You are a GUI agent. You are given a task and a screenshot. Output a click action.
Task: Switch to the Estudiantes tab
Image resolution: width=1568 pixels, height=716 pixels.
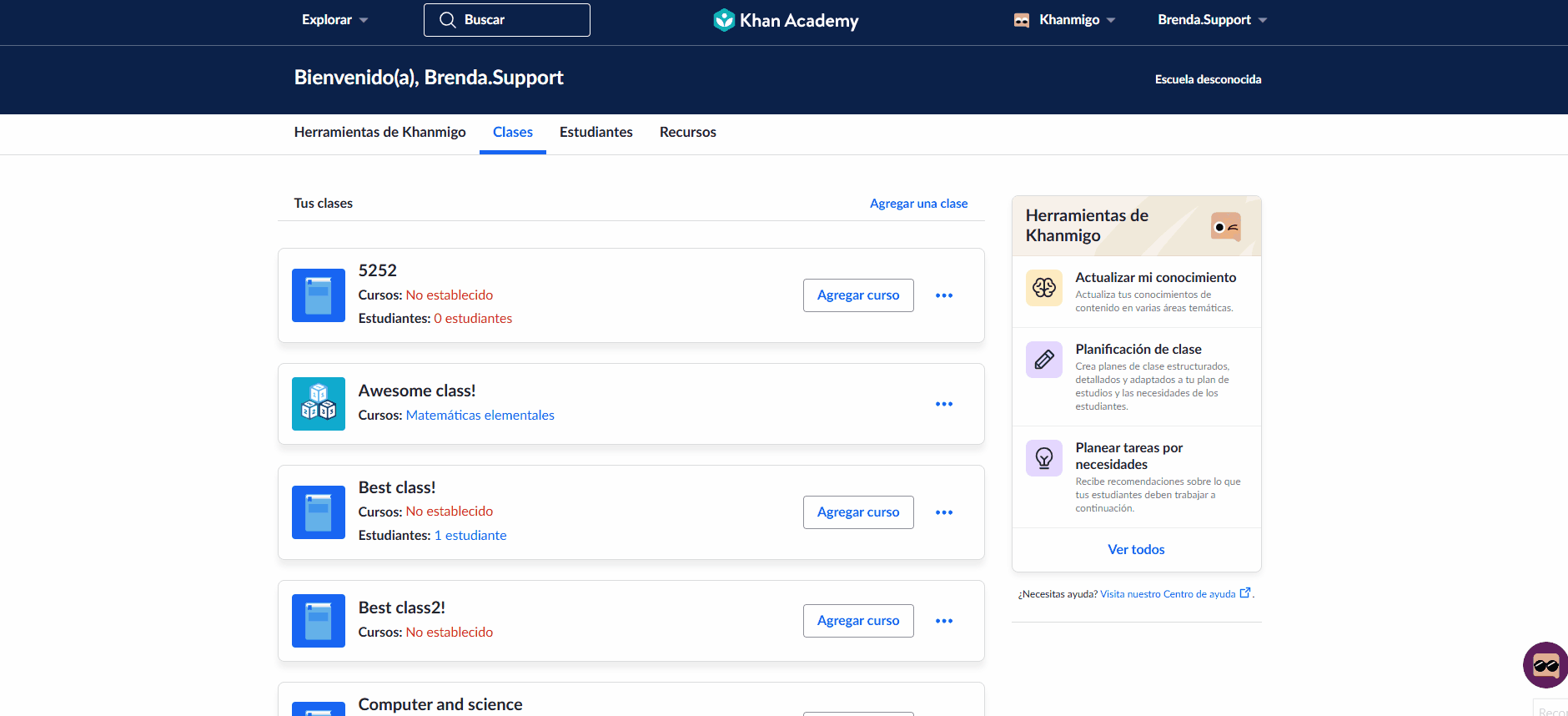tap(596, 132)
